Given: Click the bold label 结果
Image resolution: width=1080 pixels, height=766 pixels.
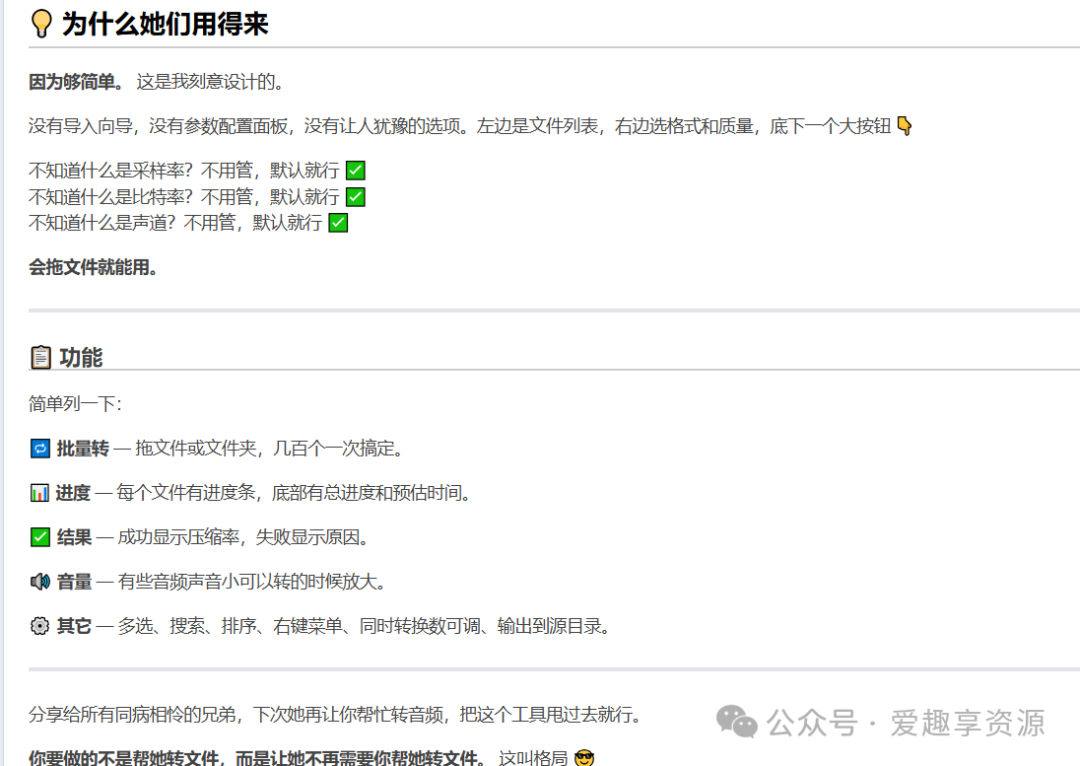Looking at the screenshot, I should 74,537.
